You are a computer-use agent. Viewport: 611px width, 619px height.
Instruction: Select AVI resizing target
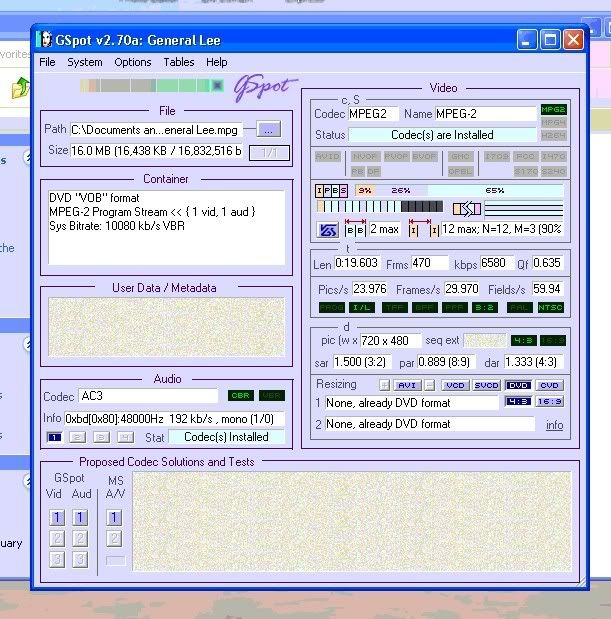click(407, 385)
